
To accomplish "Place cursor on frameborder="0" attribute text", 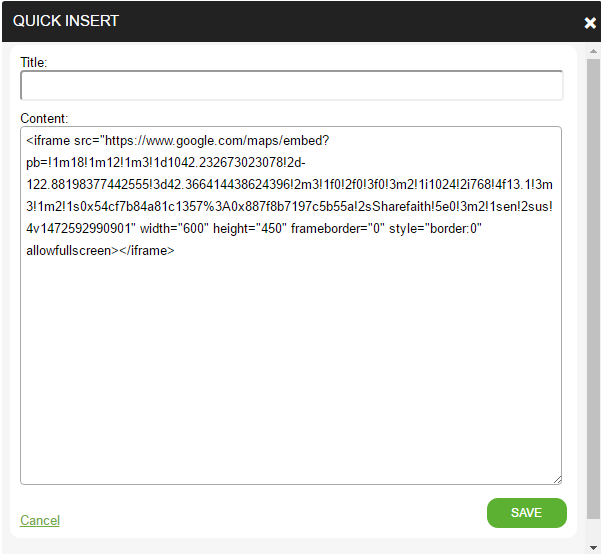I will [x=337, y=229].
